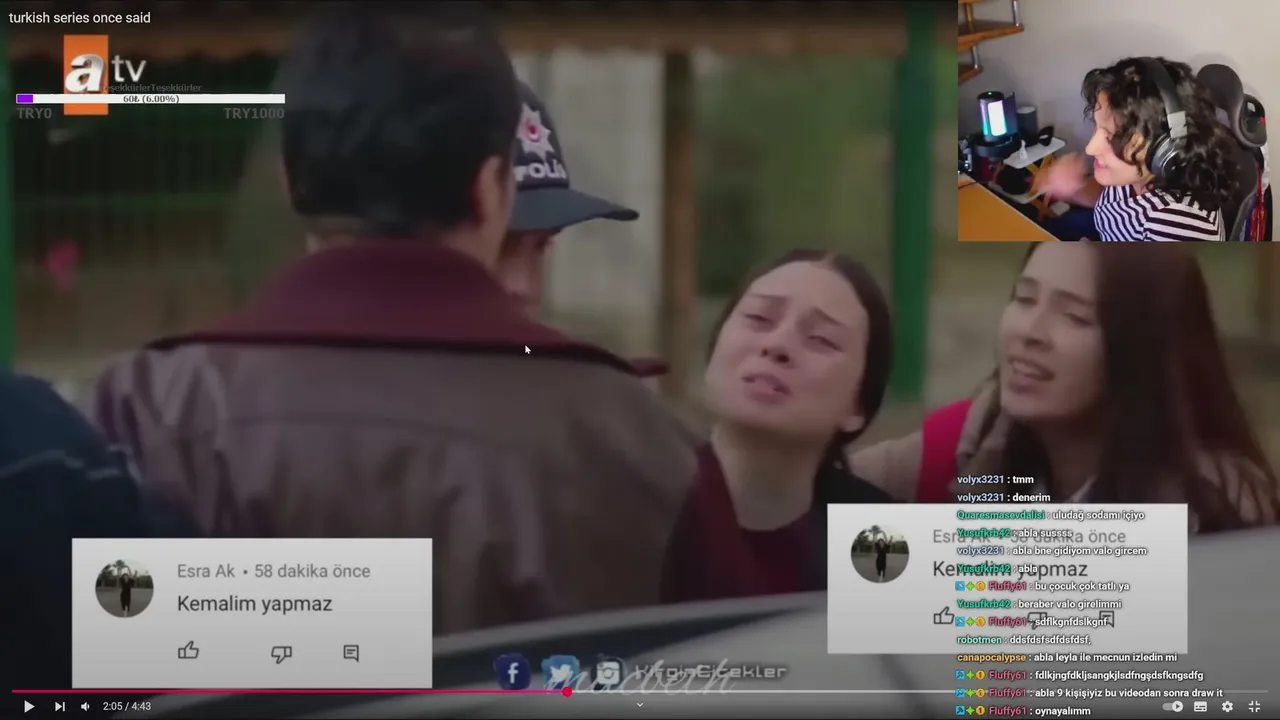1280x720 pixels.
Task: Click Esra Ak's avatar in the left comment card
Action: point(124,588)
